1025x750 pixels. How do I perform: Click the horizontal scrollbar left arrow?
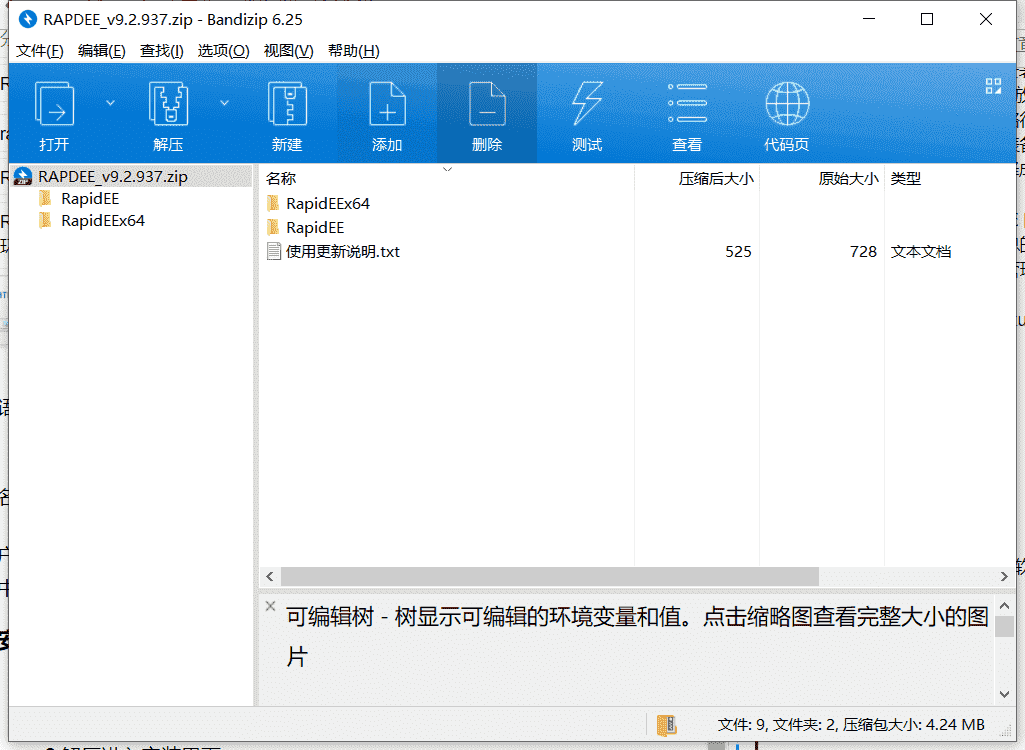pos(270,577)
